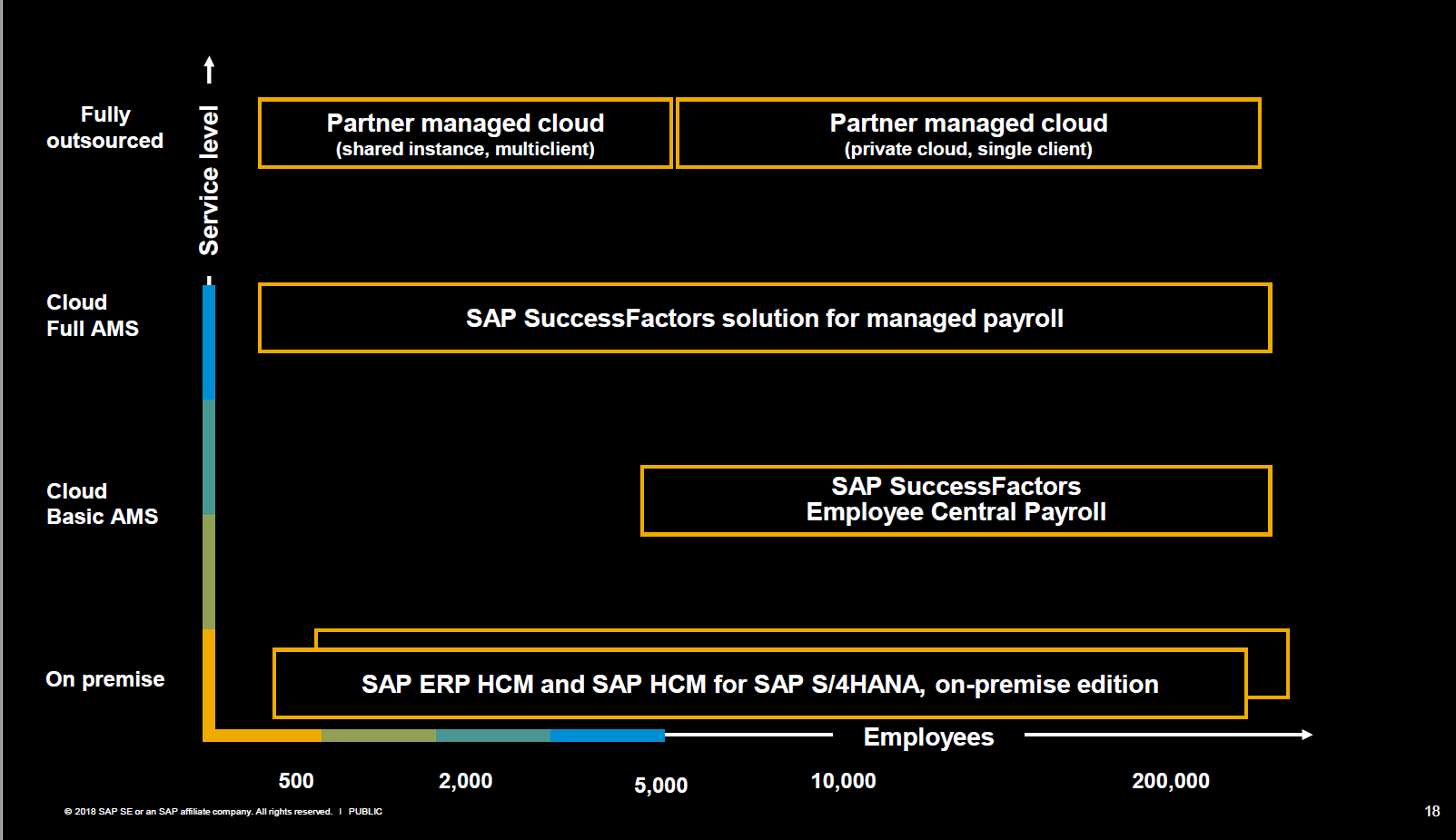Image resolution: width=1456 pixels, height=840 pixels.
Task: Click the On premise label
Action: (x=105, y=678)
